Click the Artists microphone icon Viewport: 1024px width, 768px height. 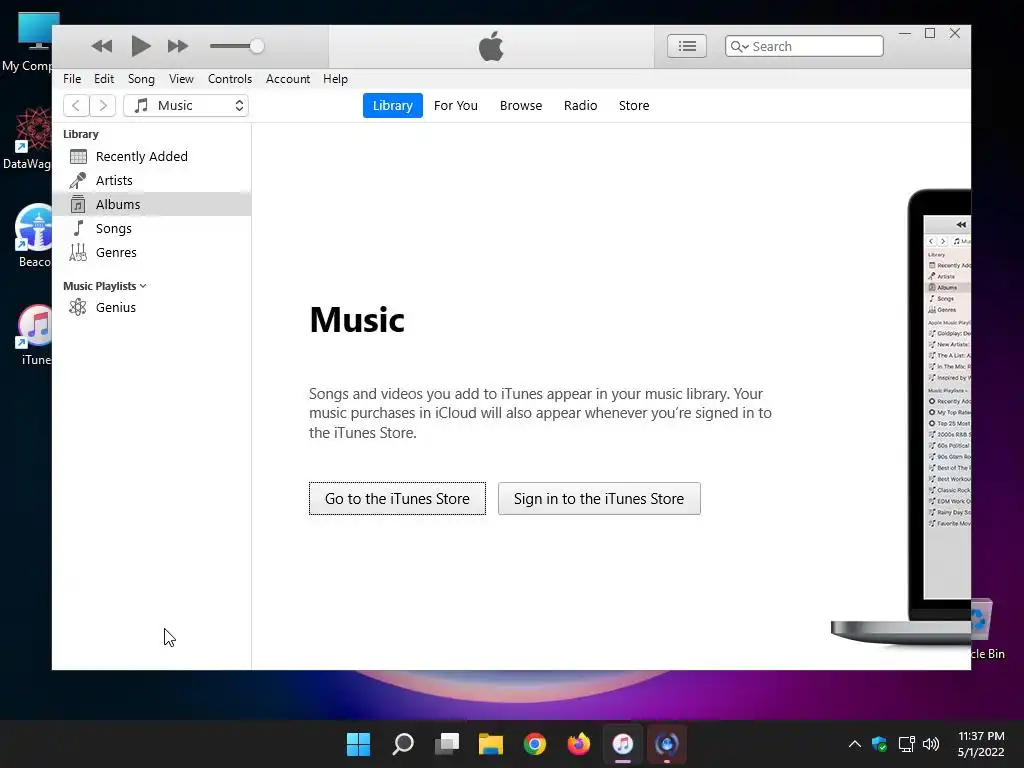click(x=78, y=180)
